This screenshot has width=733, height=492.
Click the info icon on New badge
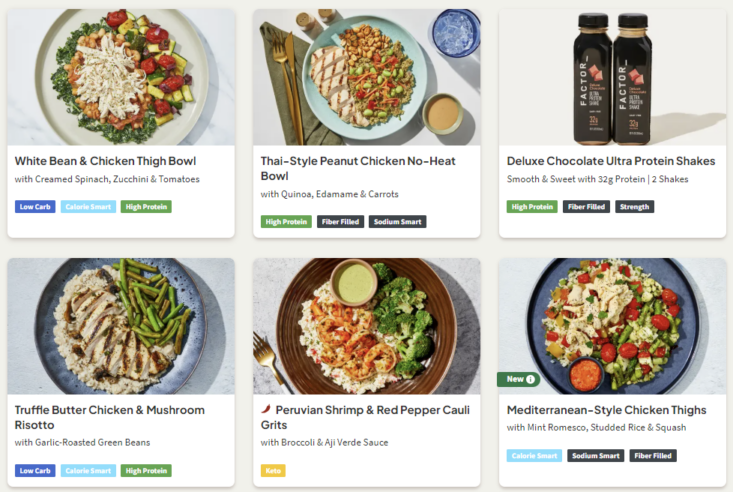[531, 379]
